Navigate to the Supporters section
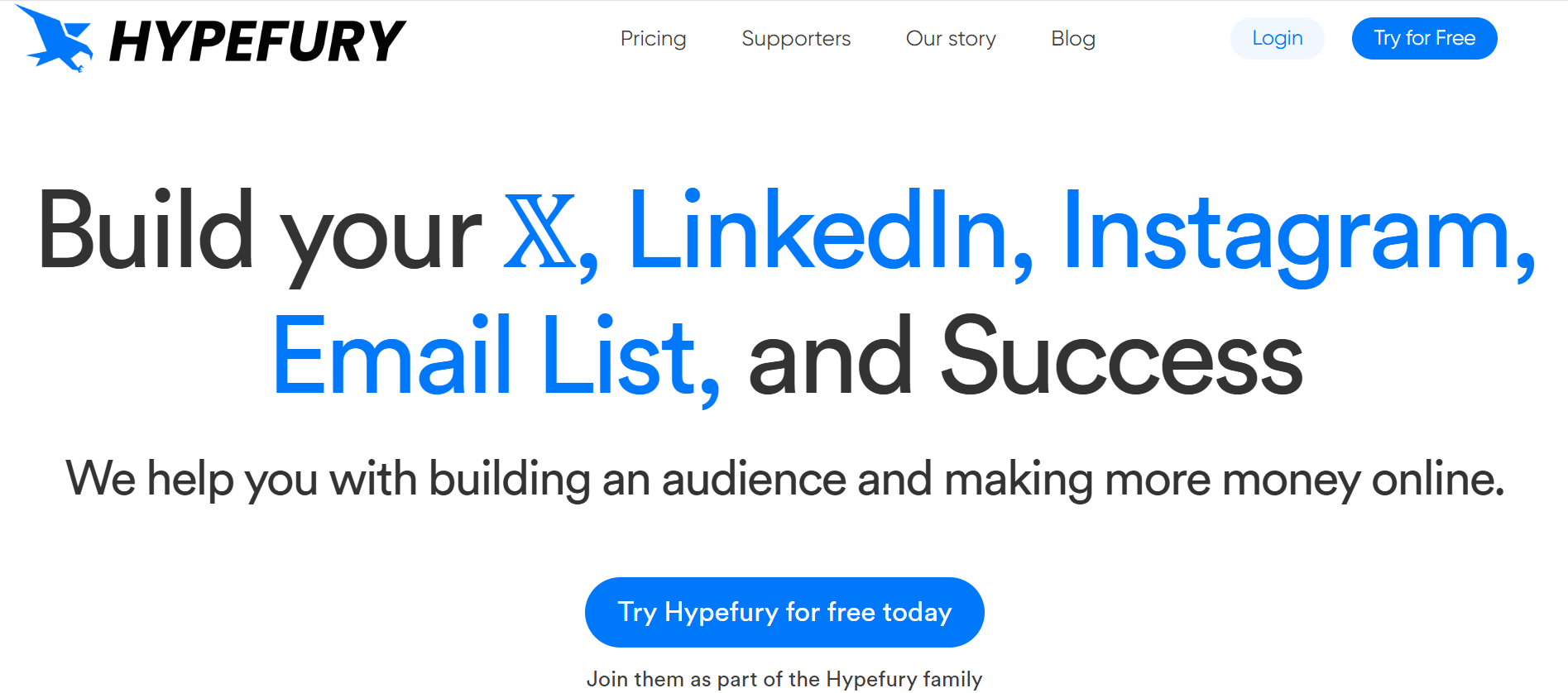This screenshot has width=1568, height=693. coord(795,38)
